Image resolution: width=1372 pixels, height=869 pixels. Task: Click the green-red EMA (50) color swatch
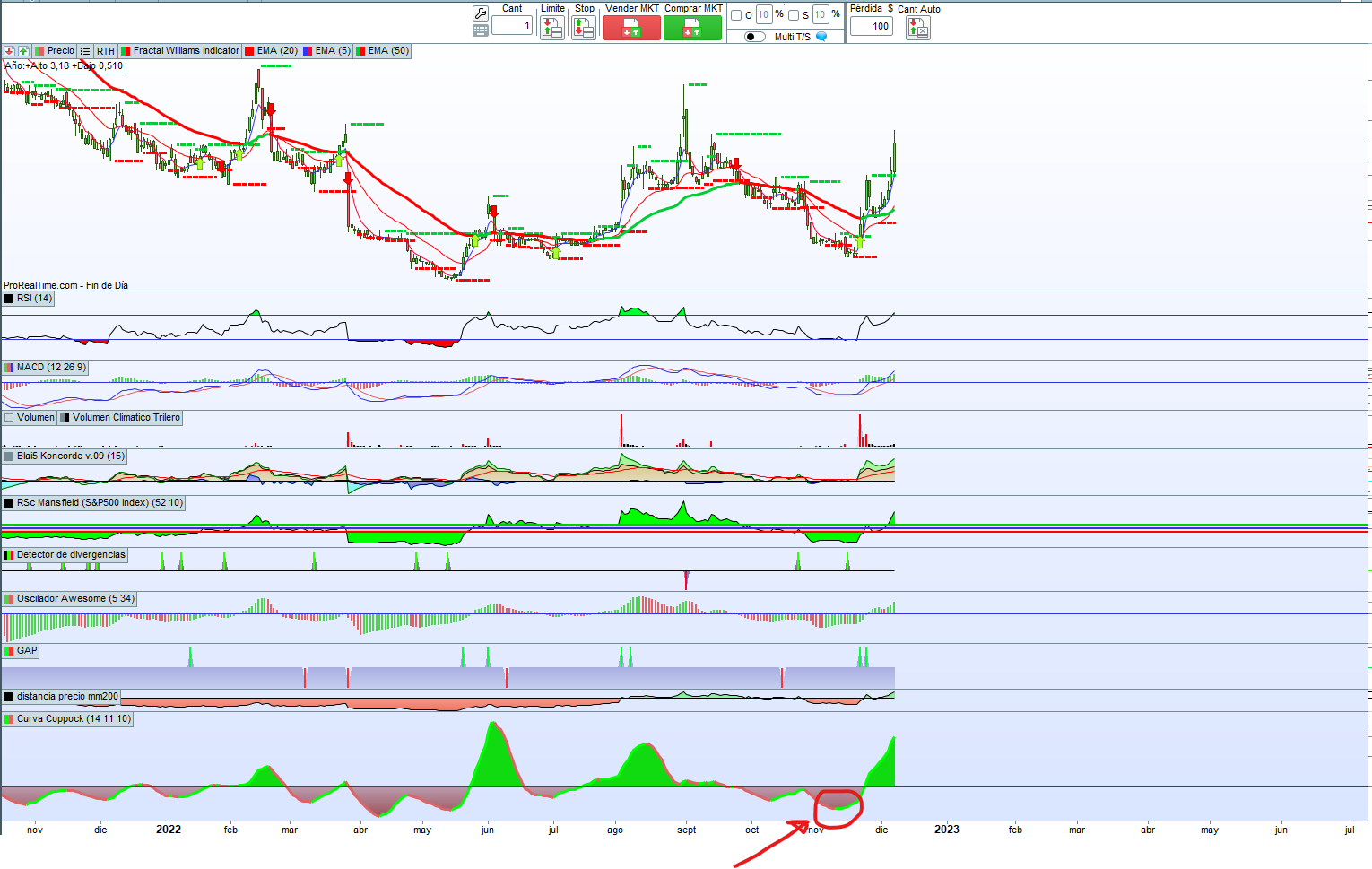(x=360, y=51)
